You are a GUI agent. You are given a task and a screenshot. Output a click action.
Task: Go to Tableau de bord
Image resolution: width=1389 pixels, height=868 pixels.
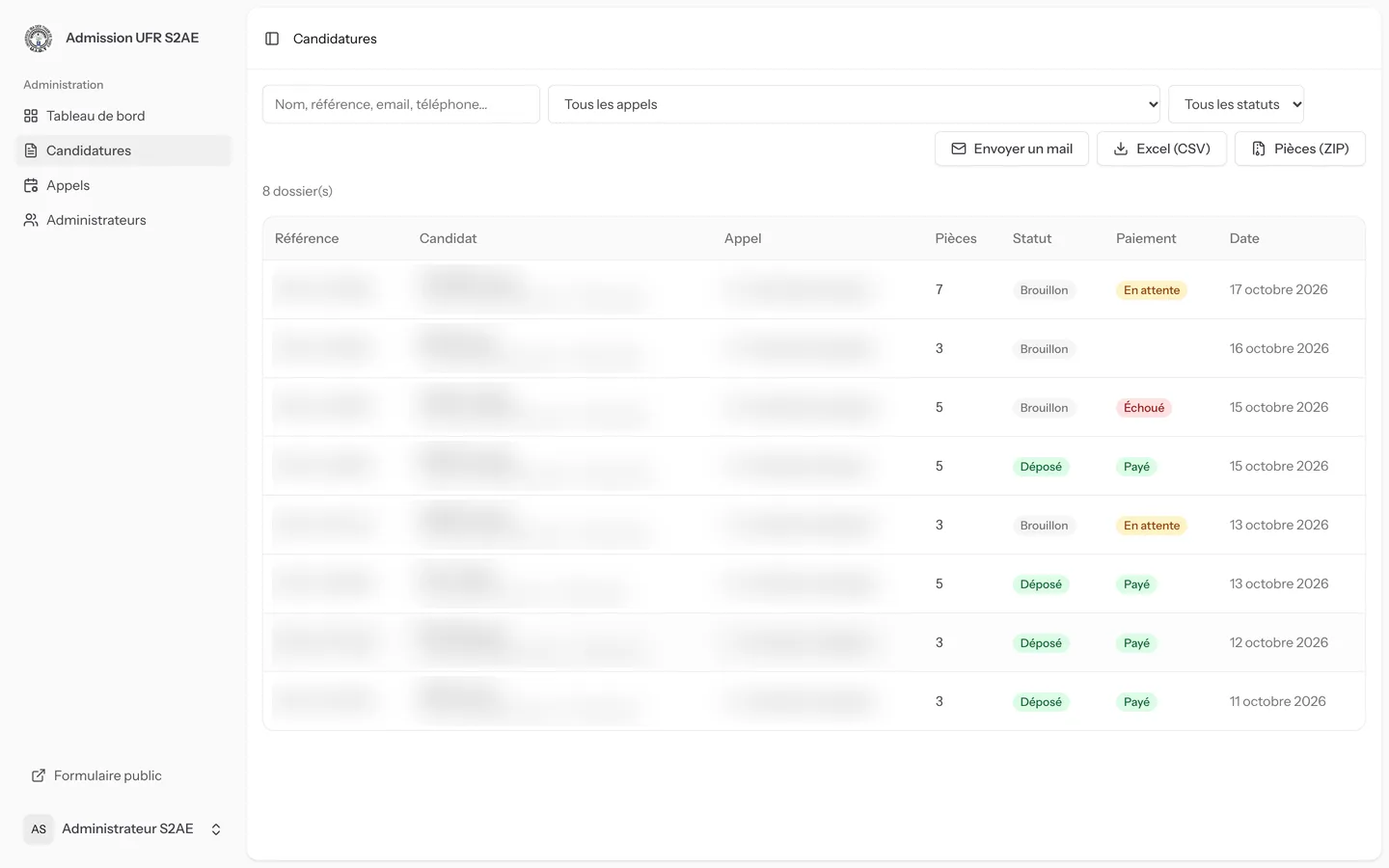point(123,116)
